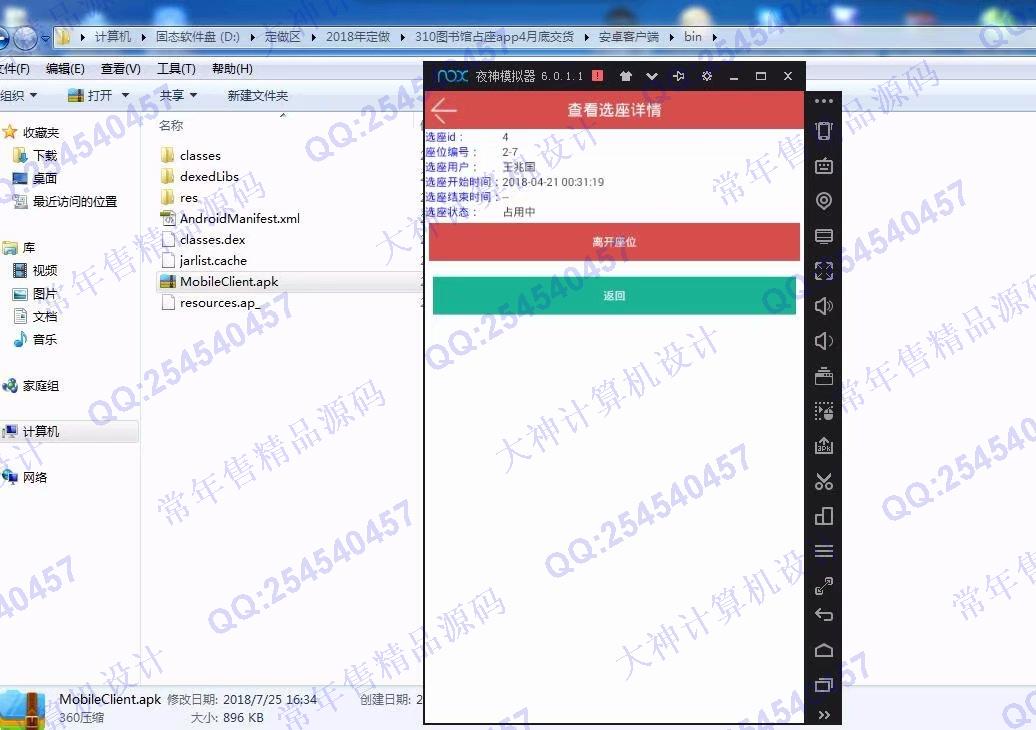Open Nox settings gear icon
Screen dimensions: 1036x730
(706, 76)
